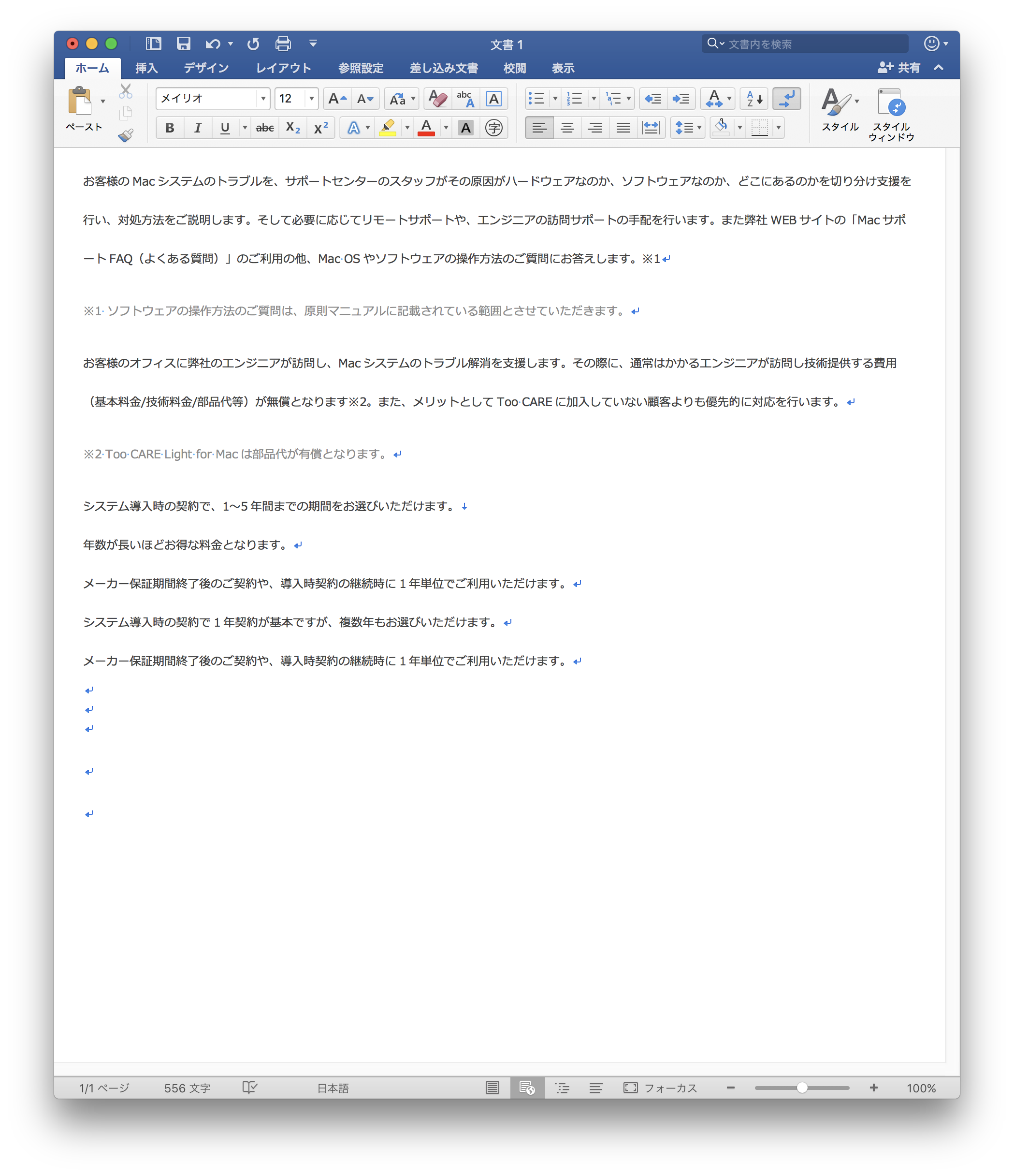1014x1176 pixels.
Task: Switch to the 校閲 tab
Action: pyautogui.click(x=514, y=68)
